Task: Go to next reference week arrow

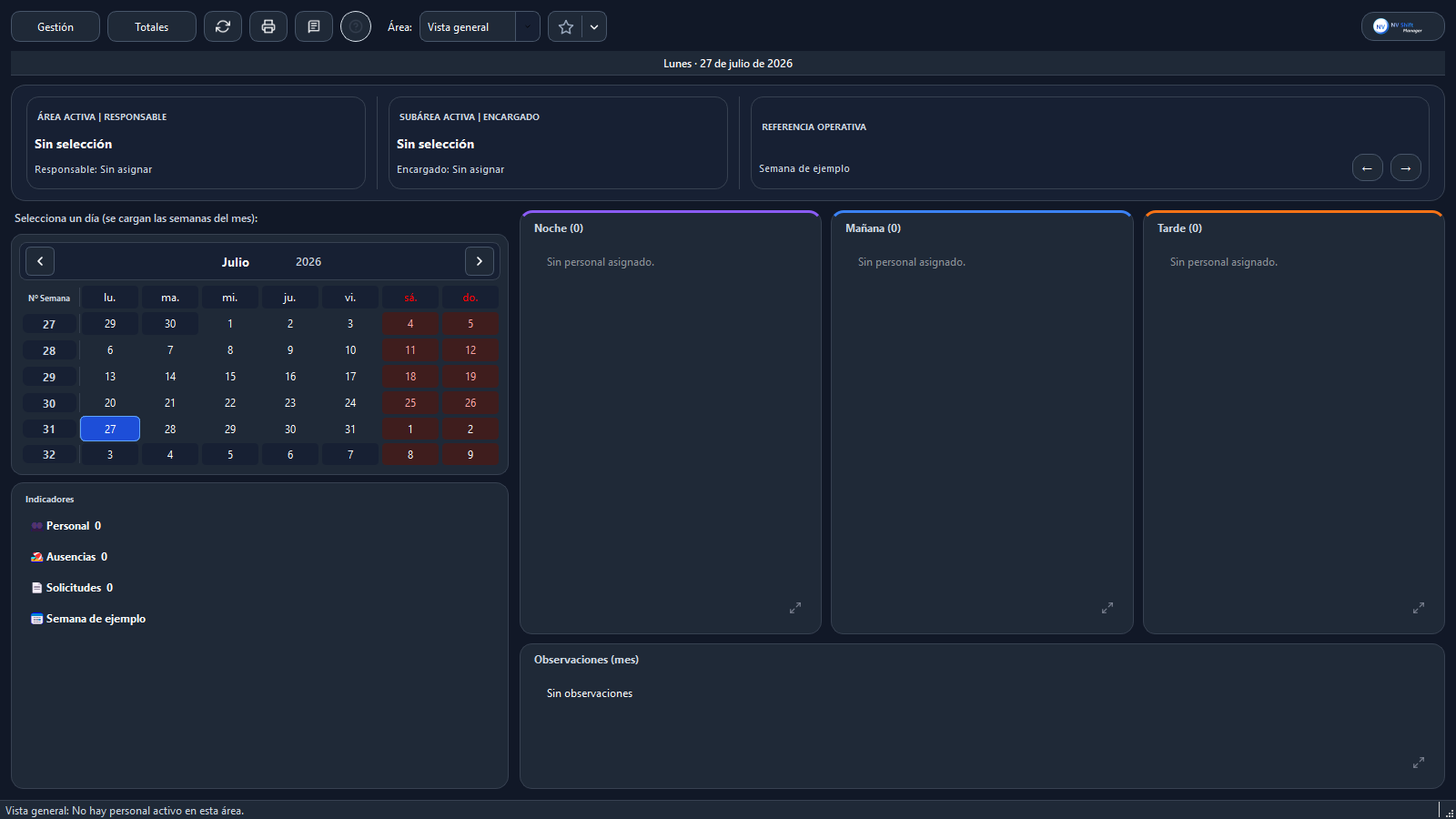Action: tap(1406, 167)
